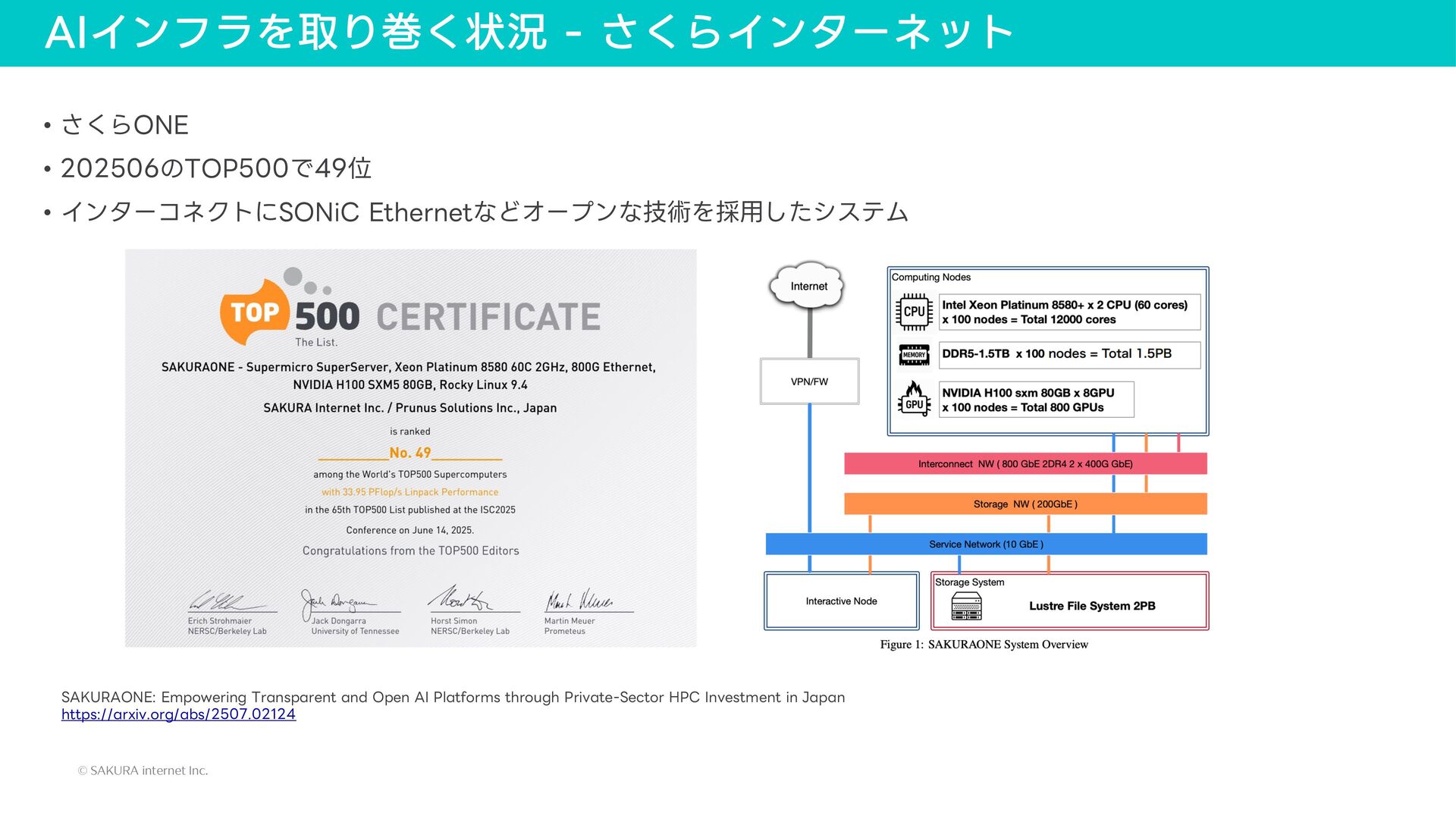Viewport: 1456px width, 819px height.
Task: Click the SAKURAONE paper title text
Action: 453,697
